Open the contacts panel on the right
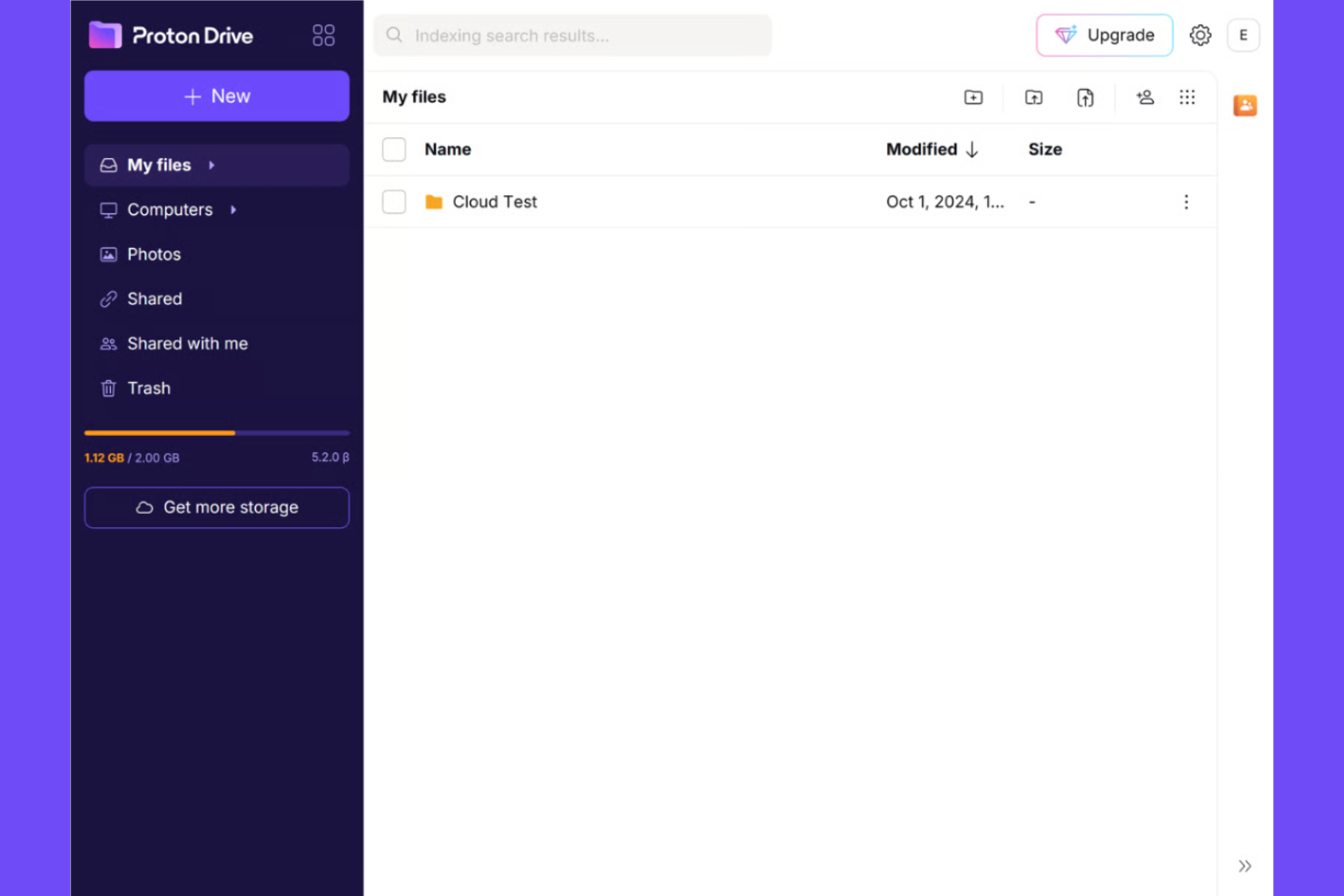 (1244, 105)
